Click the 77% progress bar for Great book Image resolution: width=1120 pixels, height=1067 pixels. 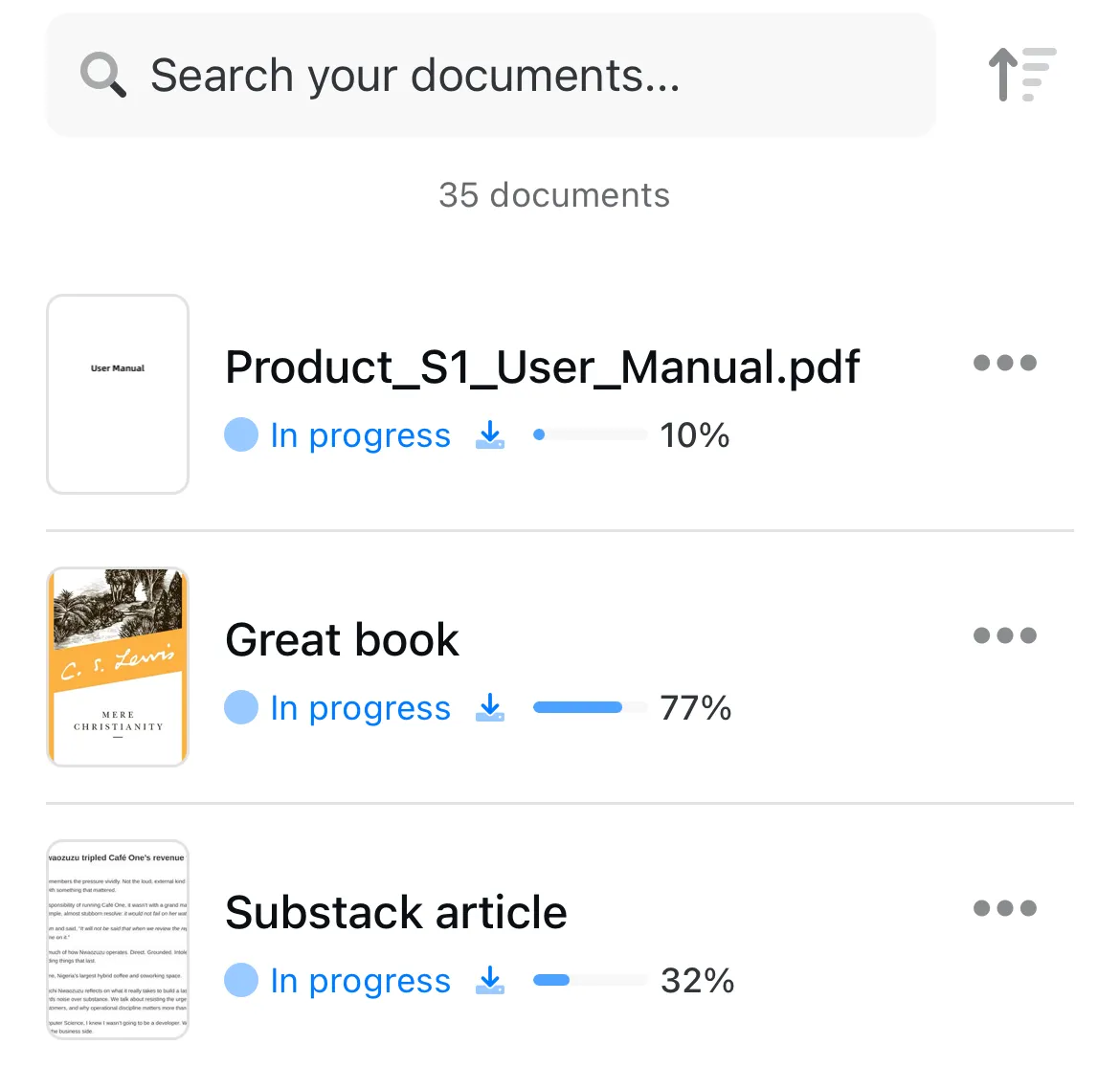pyautogui.click(x=590, y=708)
